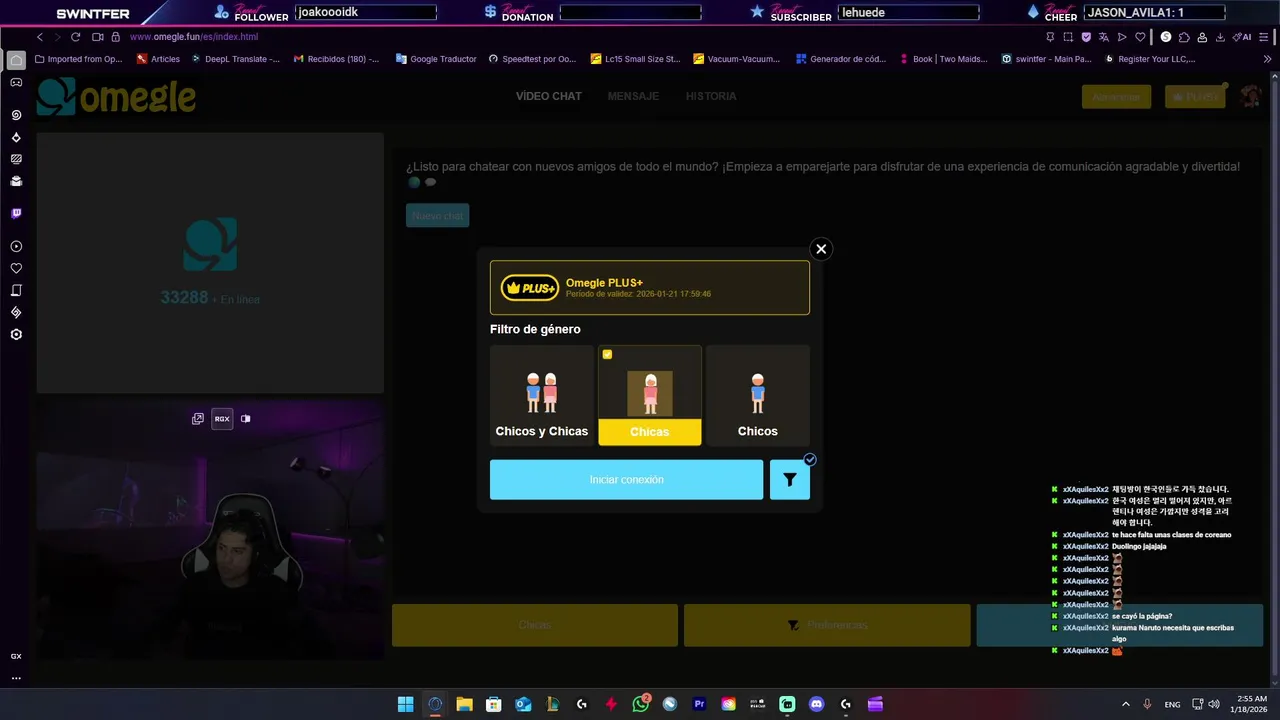Open the Vacuum-Vacuum bookmark
1280x720 pixels.
click(x=736, y=59)
